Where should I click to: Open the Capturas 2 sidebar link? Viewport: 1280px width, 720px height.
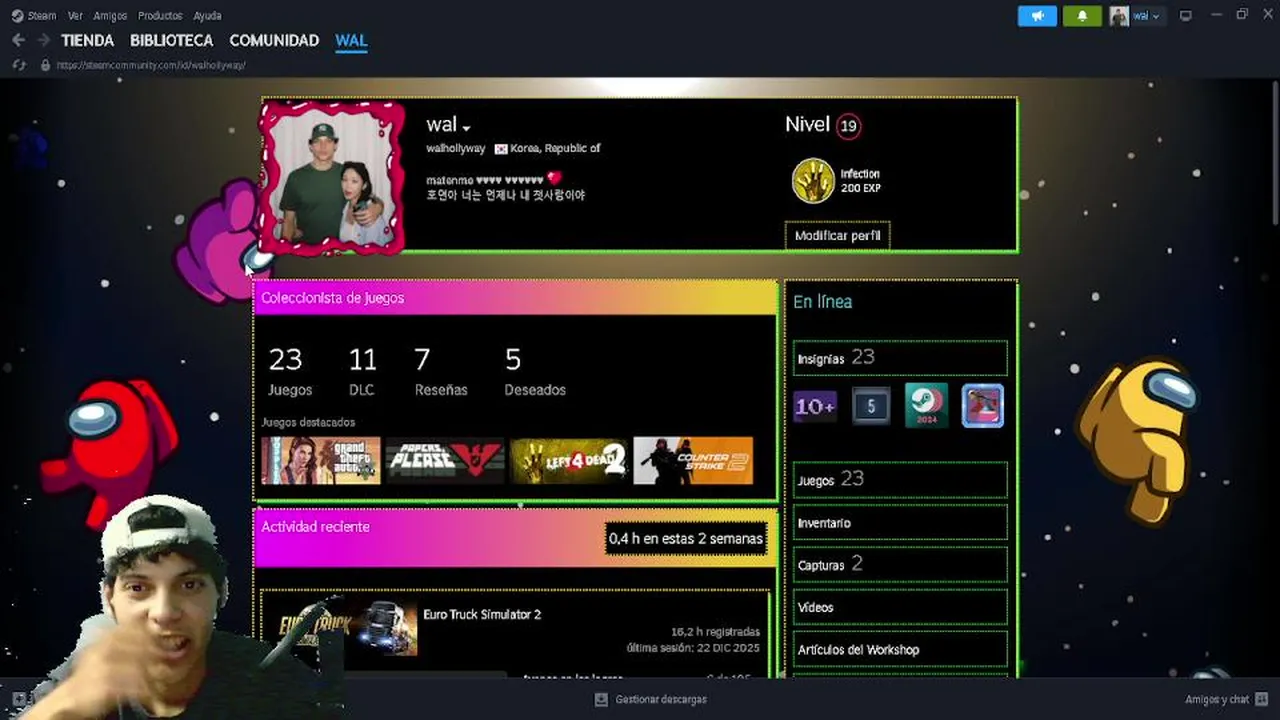point(900,565)
